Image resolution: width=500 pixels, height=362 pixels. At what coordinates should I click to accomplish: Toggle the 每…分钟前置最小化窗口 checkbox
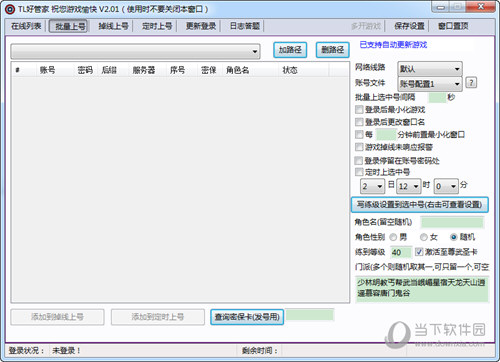359,134
